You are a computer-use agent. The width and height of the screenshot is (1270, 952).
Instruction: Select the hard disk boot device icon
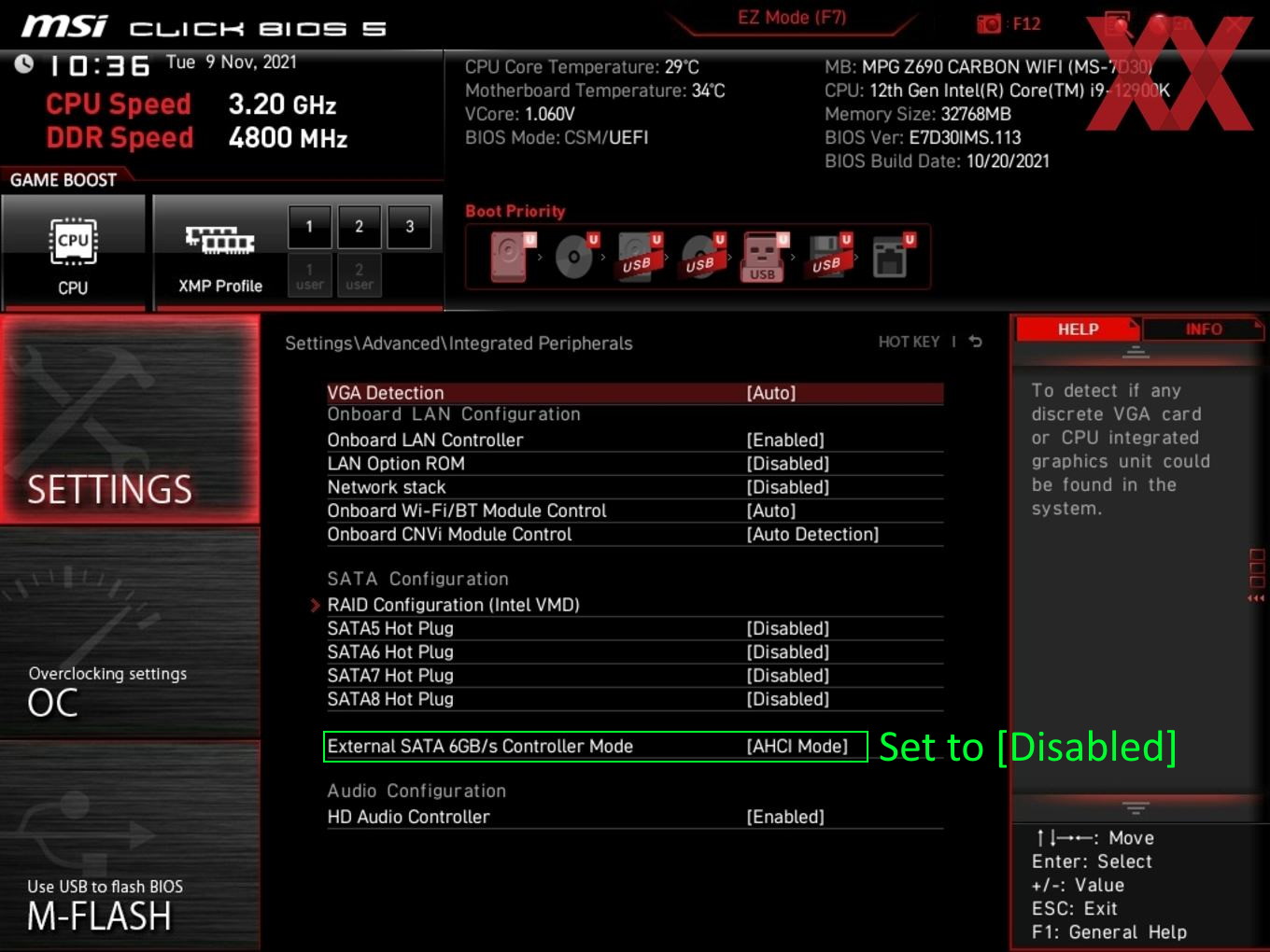point(512,257)
